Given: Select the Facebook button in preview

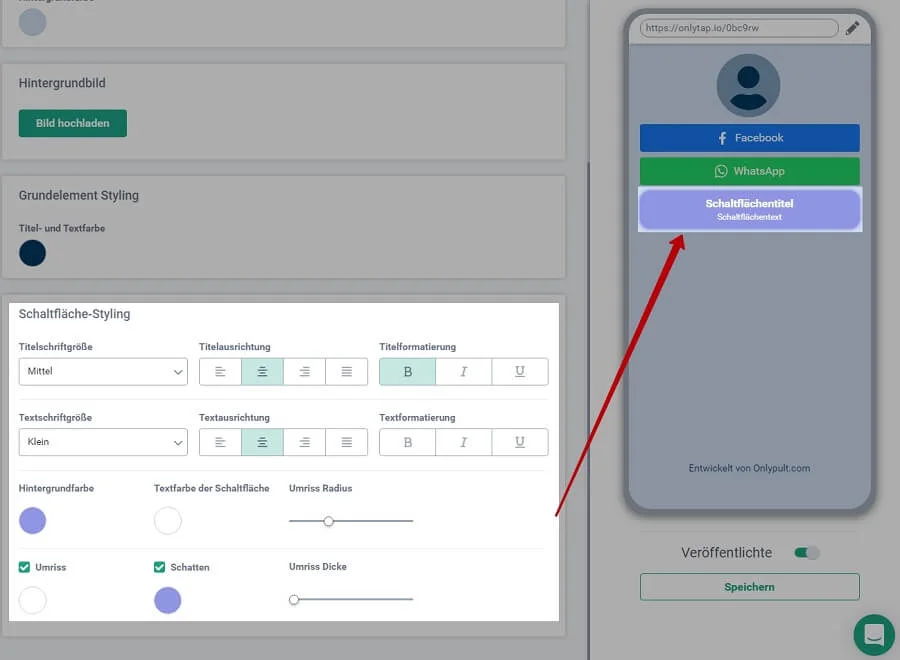Looking at the screenshot, I should (749, 138).
